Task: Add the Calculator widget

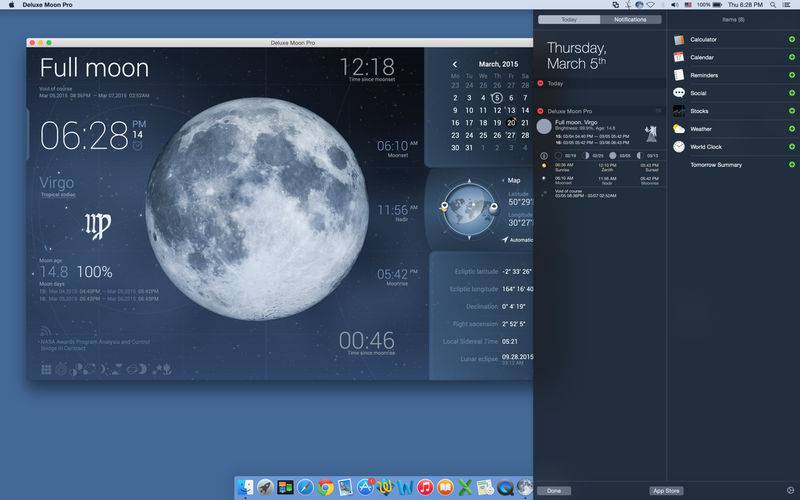Action: [792, 39]
